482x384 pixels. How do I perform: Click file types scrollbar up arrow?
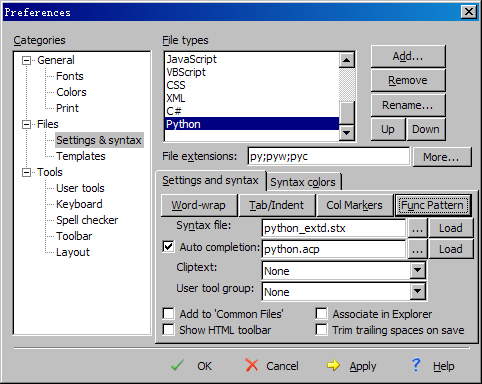(347, 60)
